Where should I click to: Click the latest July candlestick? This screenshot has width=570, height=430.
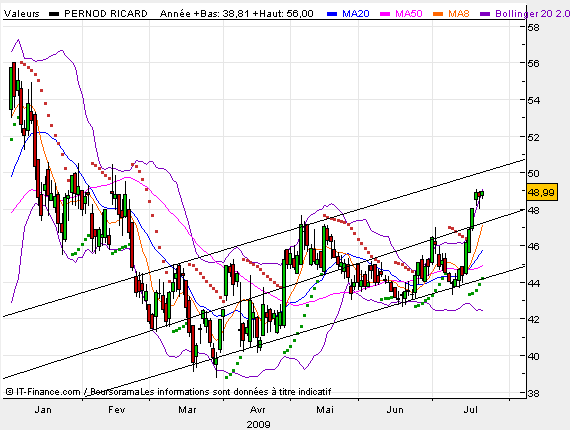pyautogui.click(x=482, y=194)
